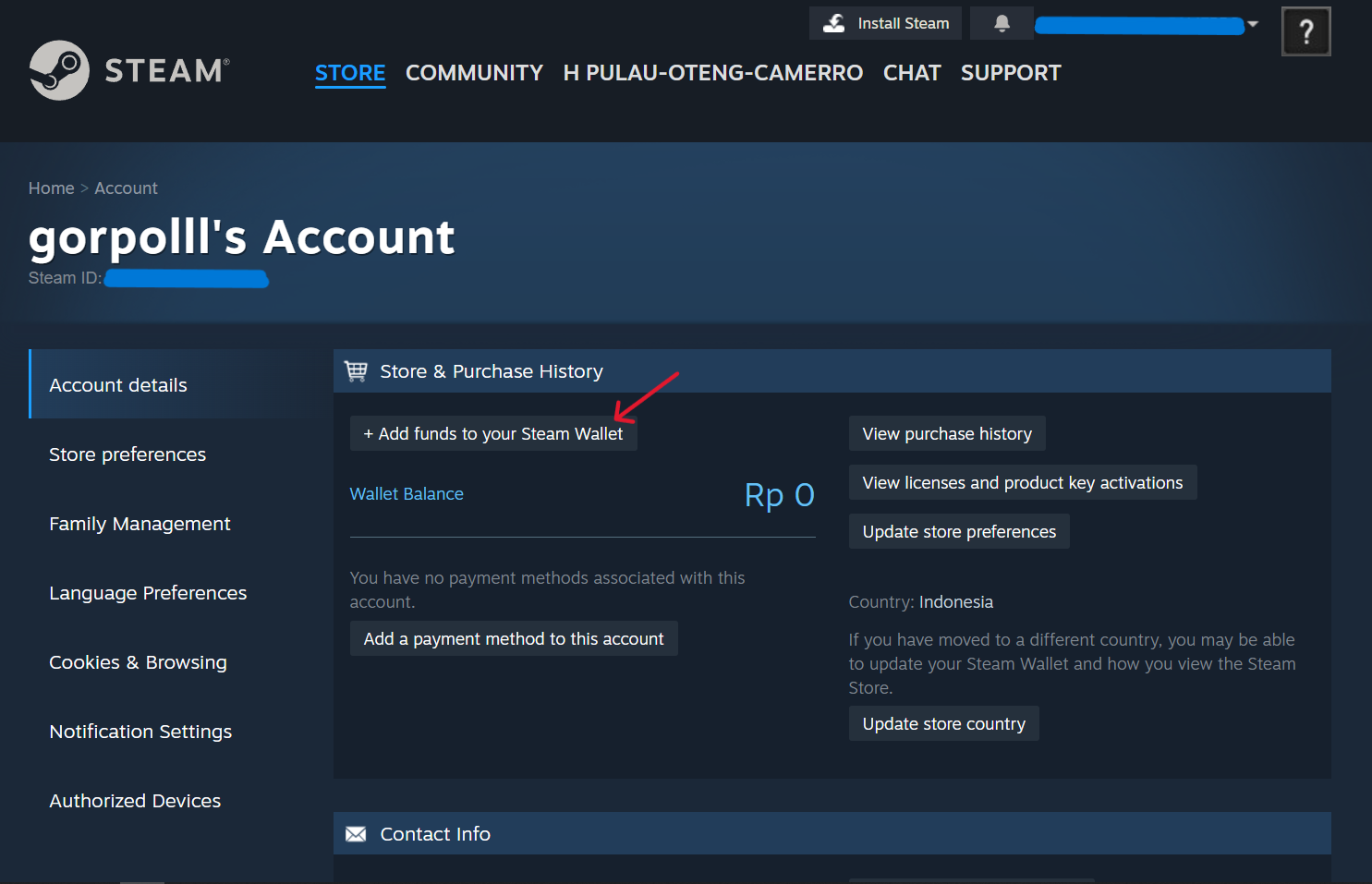Click the Account breadcrumb link
The width and height of the screenshot is (1372, 884).
tap(126, 188)
